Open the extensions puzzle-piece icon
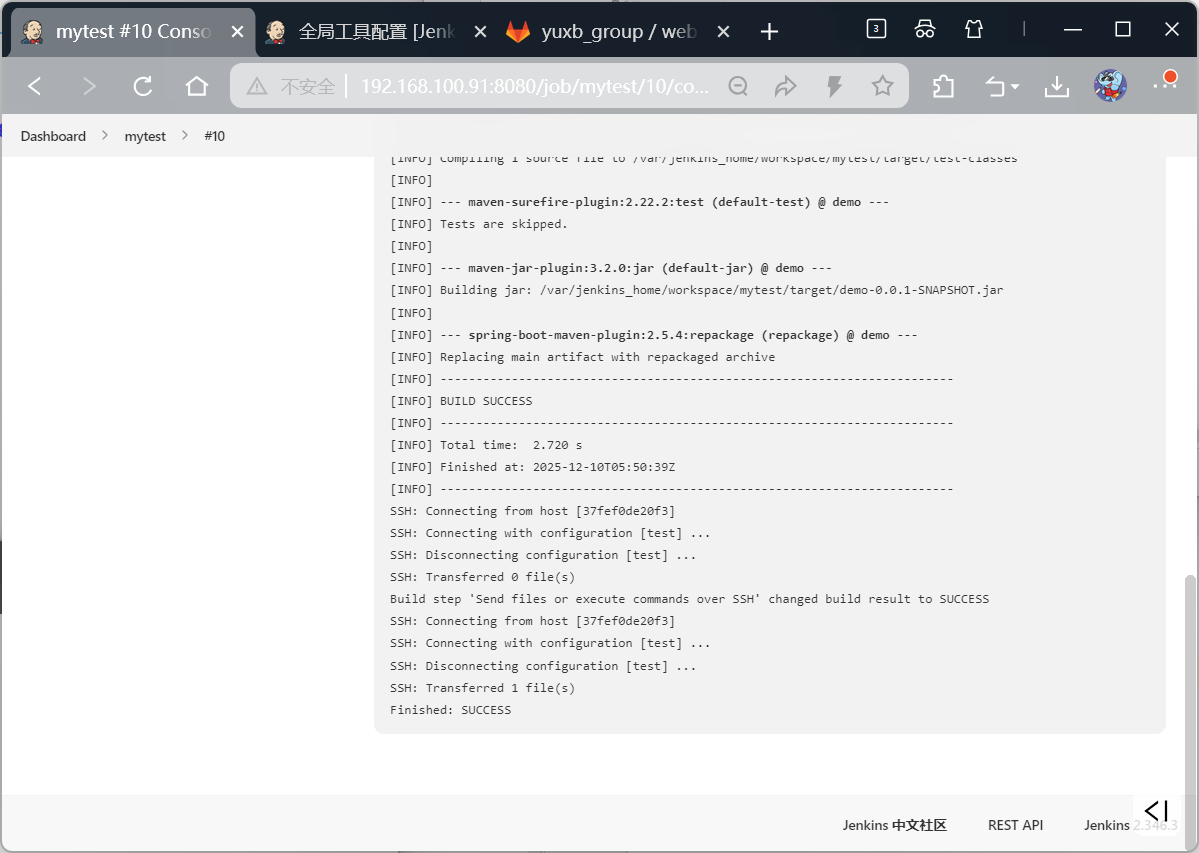 (x=944, y=86)
